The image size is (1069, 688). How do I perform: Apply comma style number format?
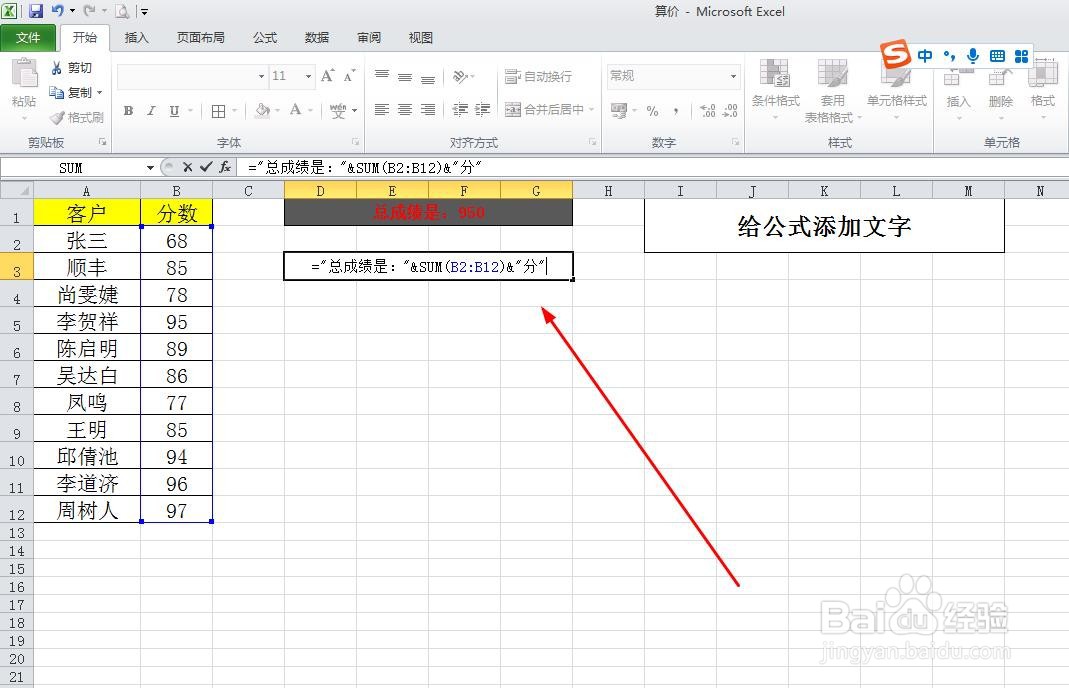click(676, 110)
